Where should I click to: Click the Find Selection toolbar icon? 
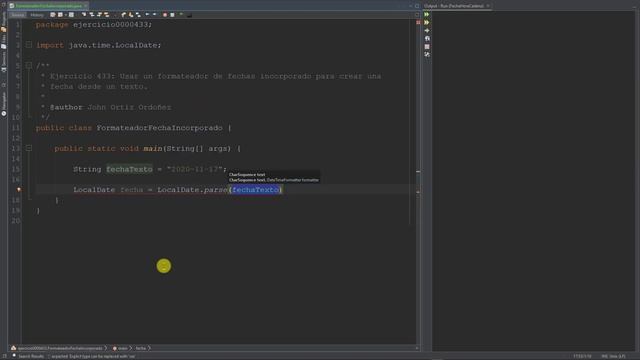[84, 15]
